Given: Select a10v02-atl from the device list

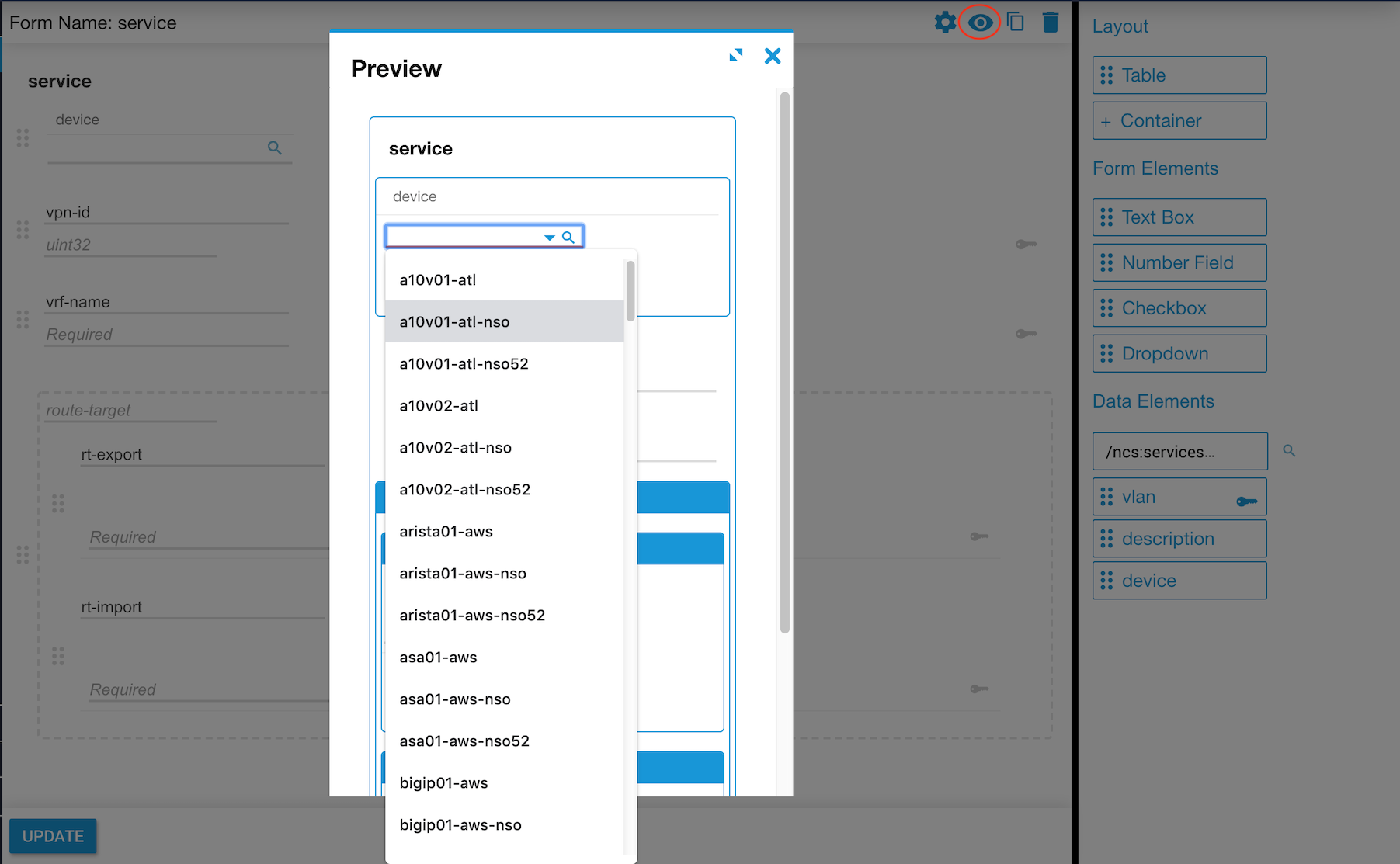Looking at the screenshot, I should 504,405.
